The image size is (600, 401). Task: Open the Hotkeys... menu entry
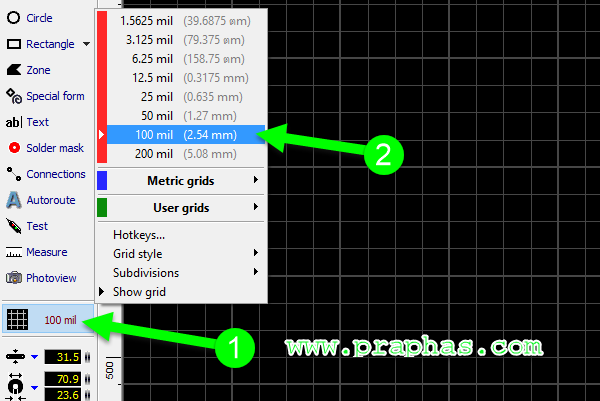tap(139, 235)
